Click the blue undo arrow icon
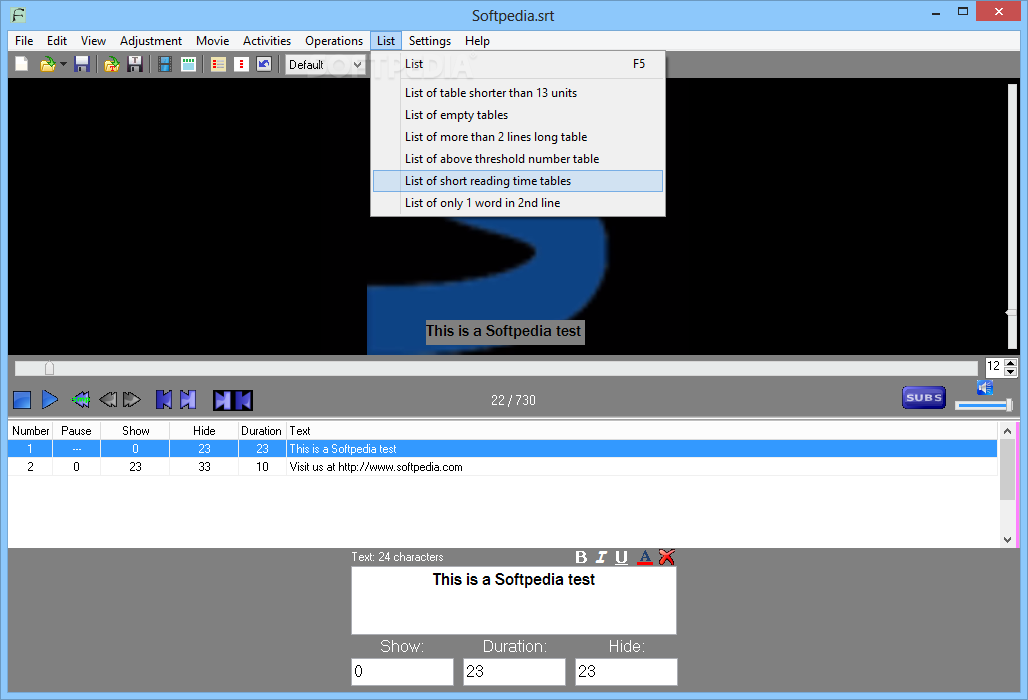 264,64
